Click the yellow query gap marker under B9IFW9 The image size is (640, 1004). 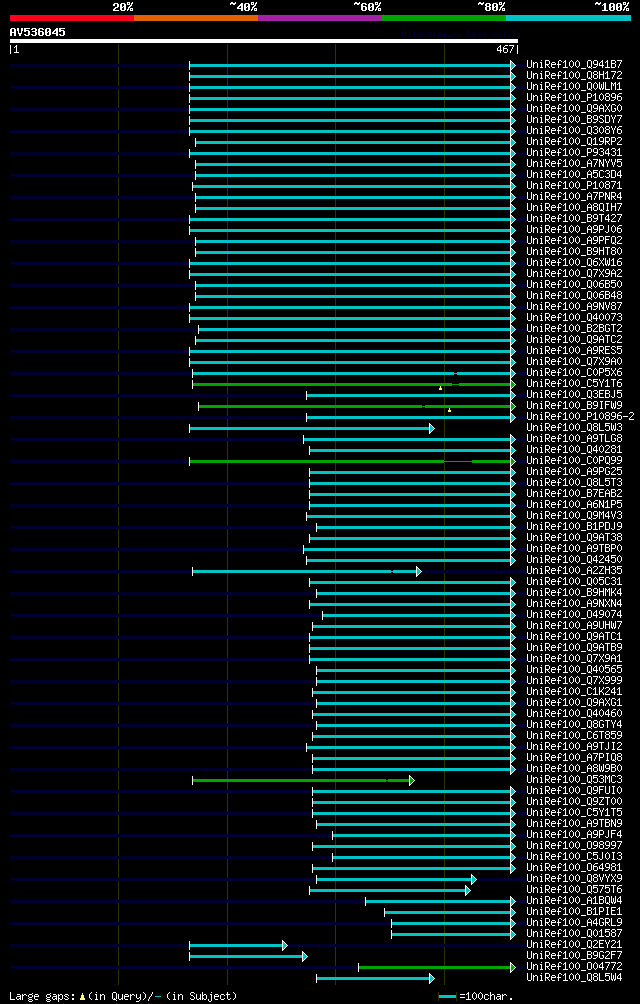(x=449, y=410)
